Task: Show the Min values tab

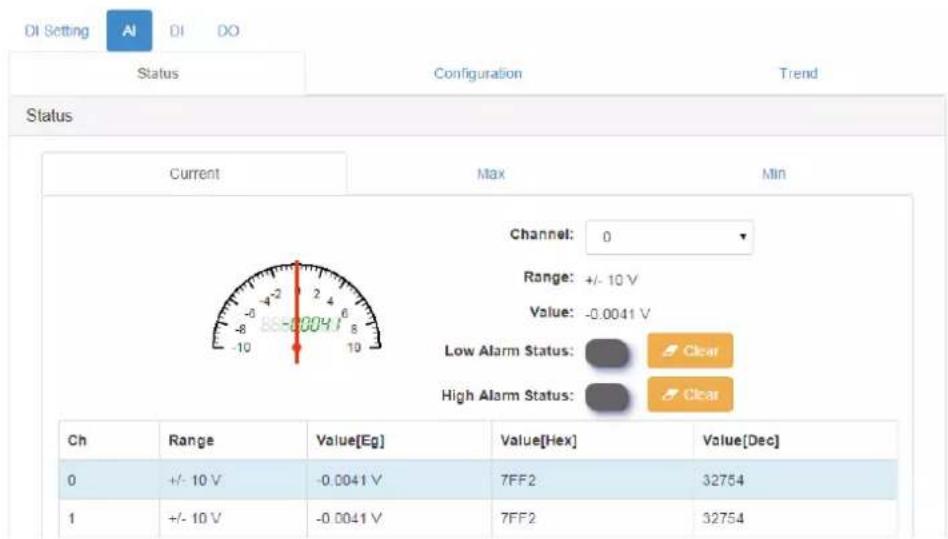Action: click(773, 174)
